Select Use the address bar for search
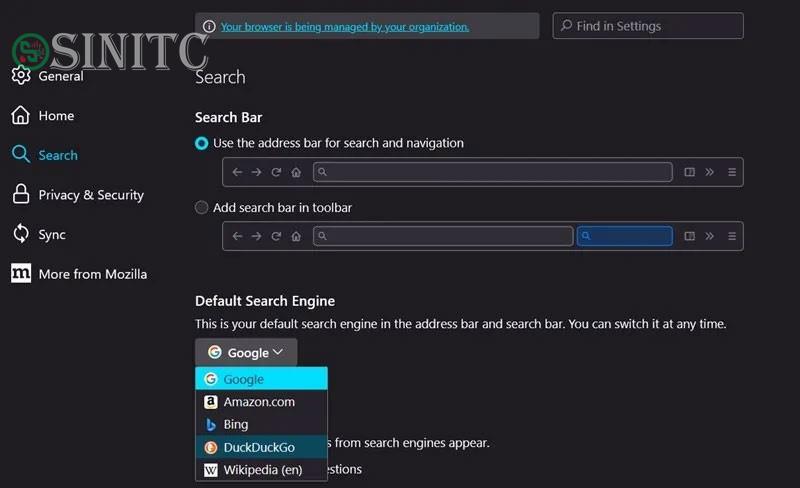 point(202,143)
